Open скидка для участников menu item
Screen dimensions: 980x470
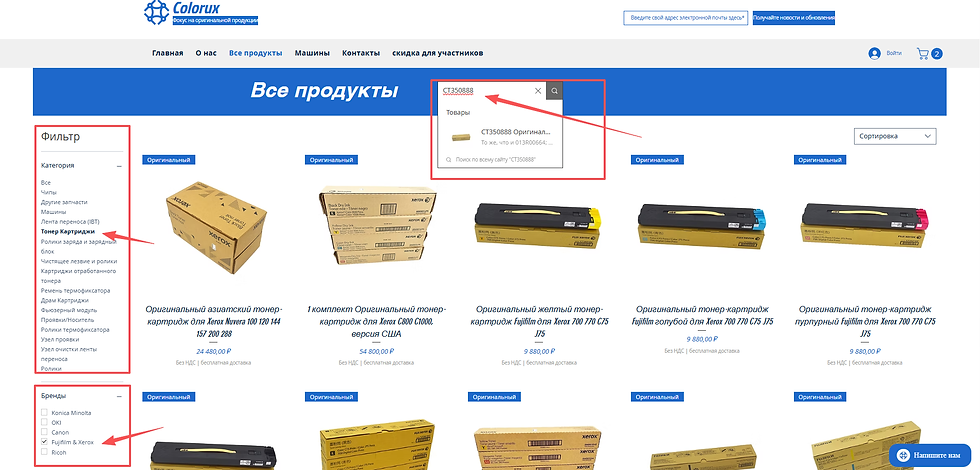pos(438,53)
